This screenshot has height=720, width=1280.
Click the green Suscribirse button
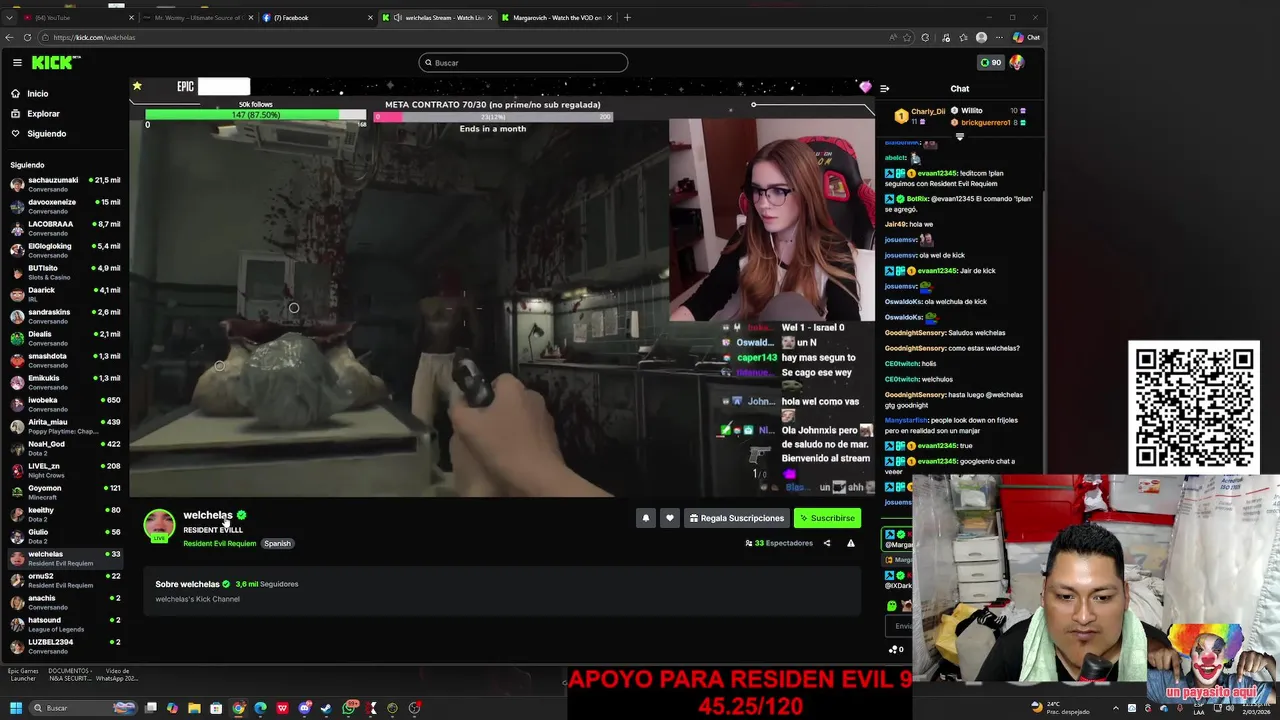pos(827,518)
